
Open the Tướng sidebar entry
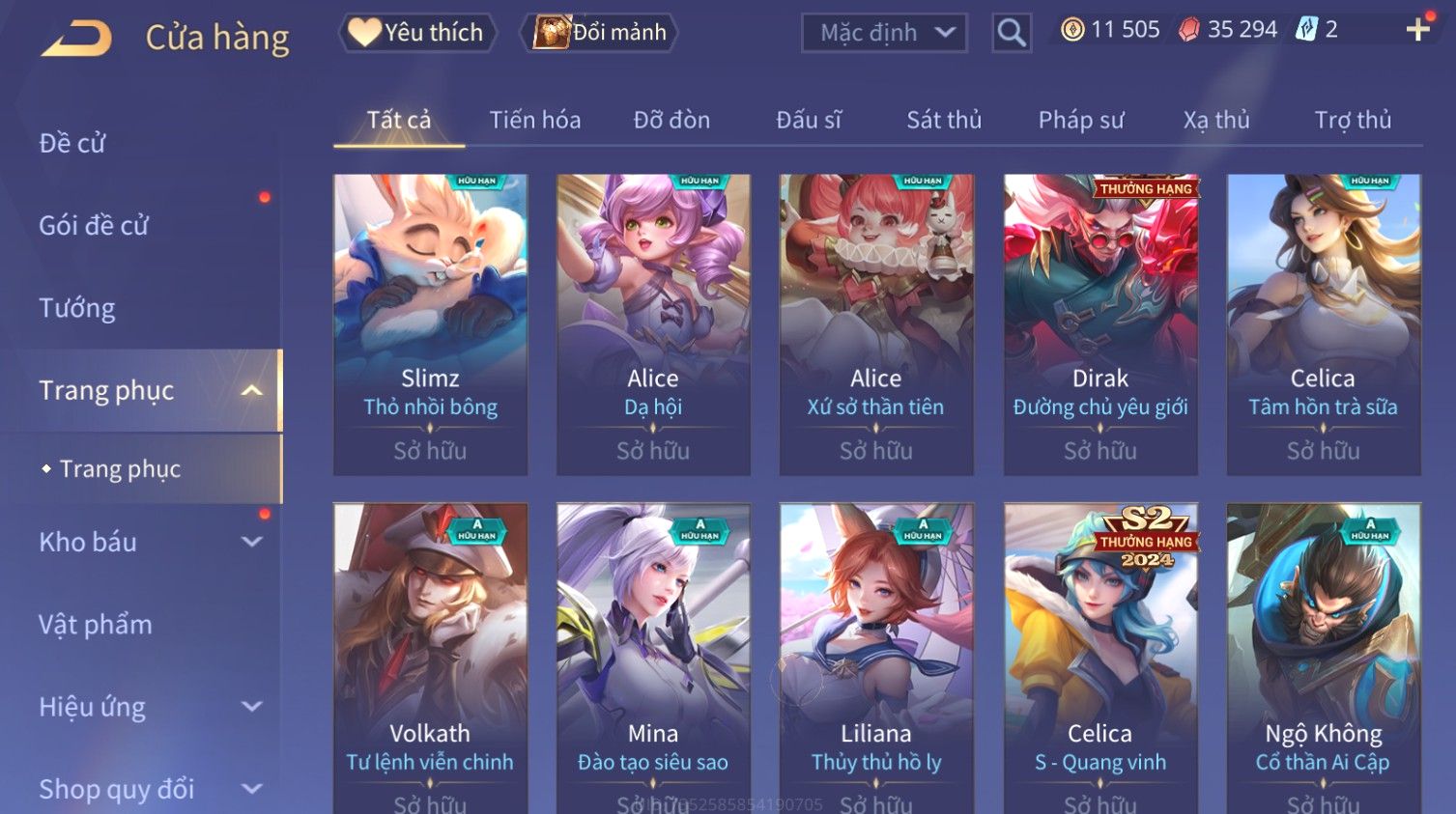[77, 308]
